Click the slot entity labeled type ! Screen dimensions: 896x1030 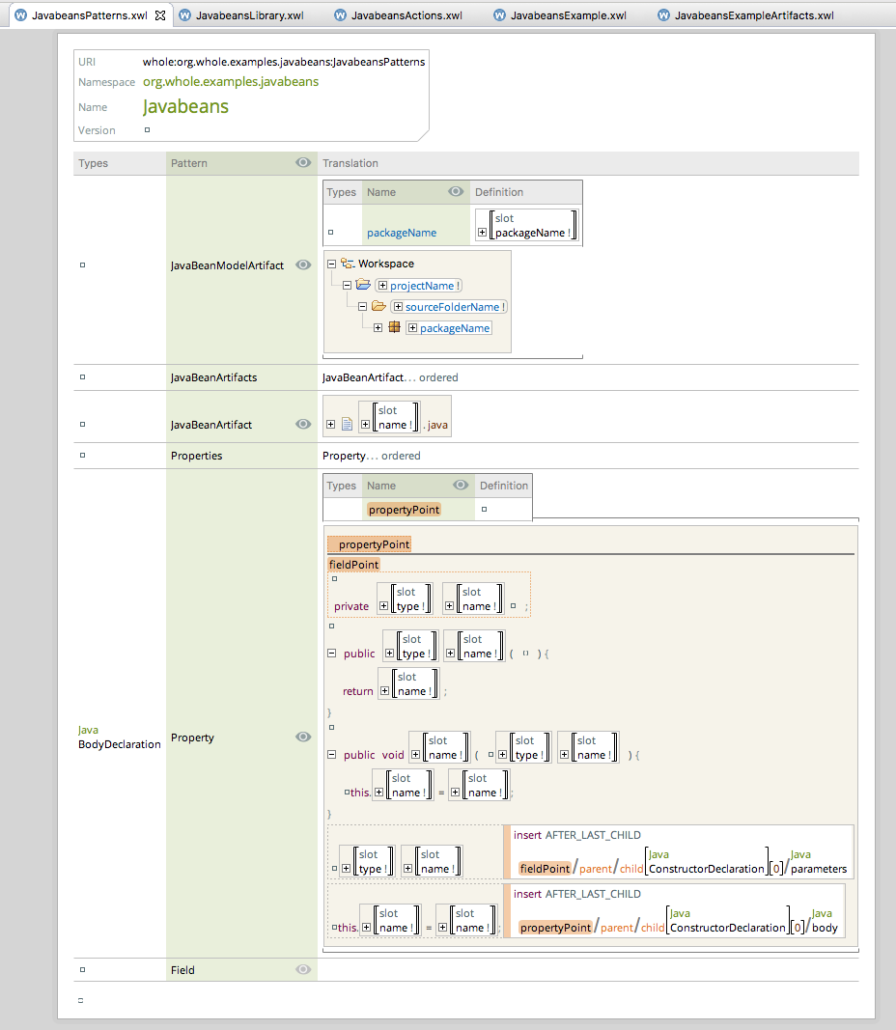tap(404, 600)
